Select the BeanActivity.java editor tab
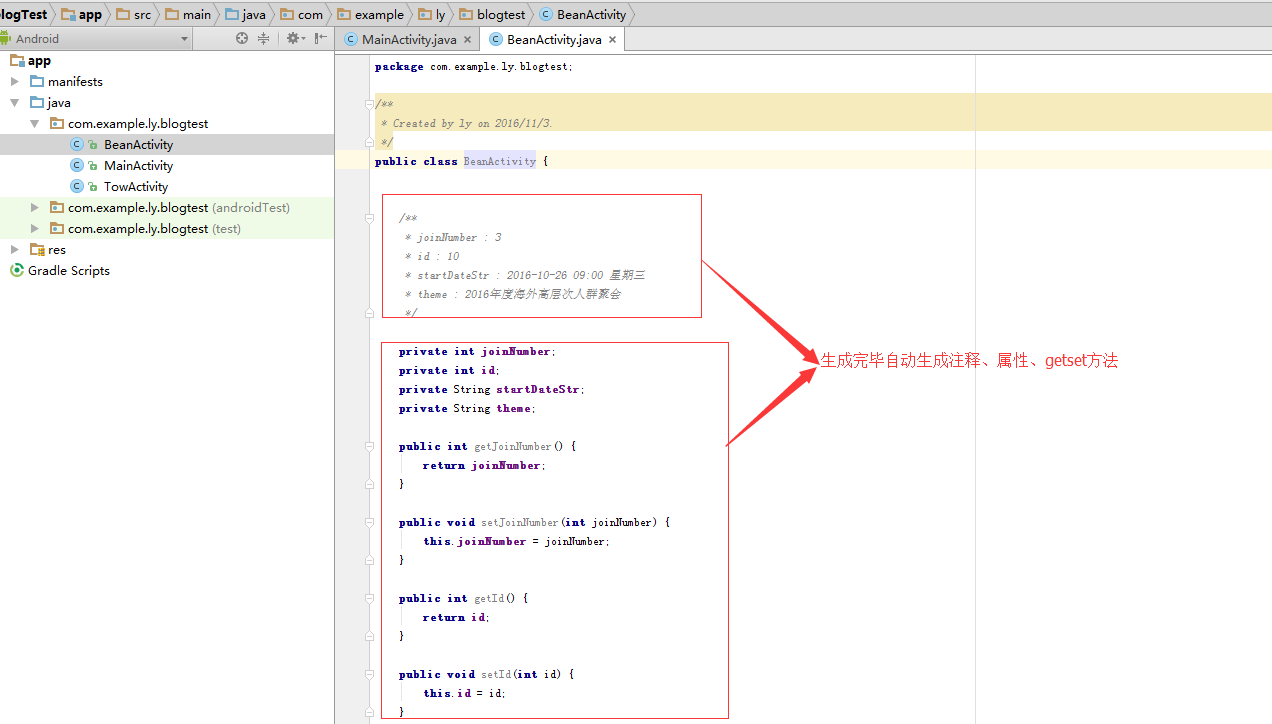The image size is (1272, 724). tap(553, 40)
